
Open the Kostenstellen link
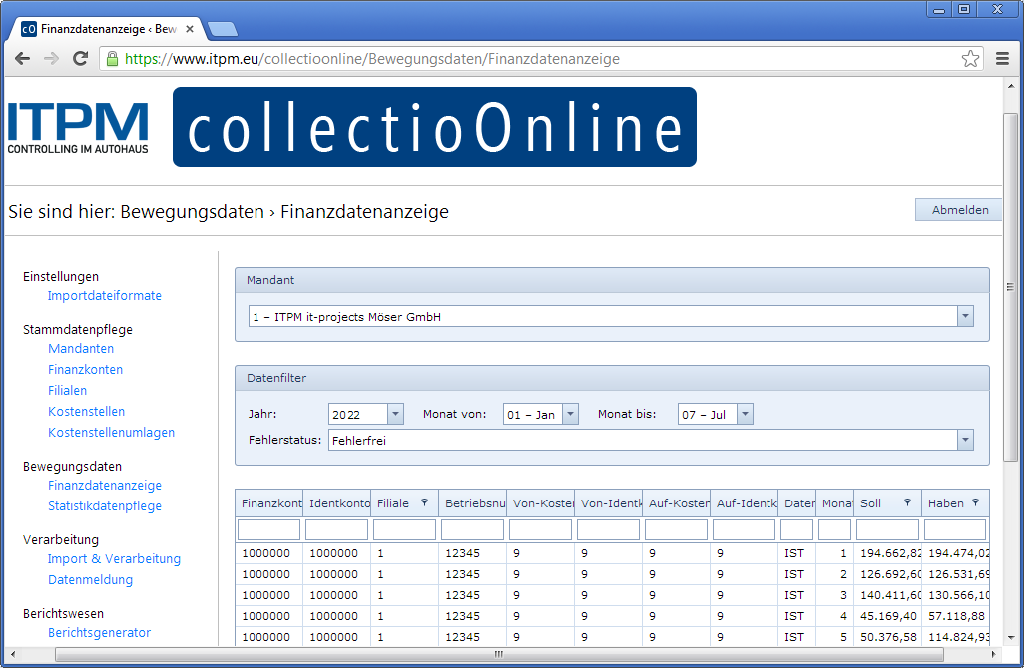[86, 411]
